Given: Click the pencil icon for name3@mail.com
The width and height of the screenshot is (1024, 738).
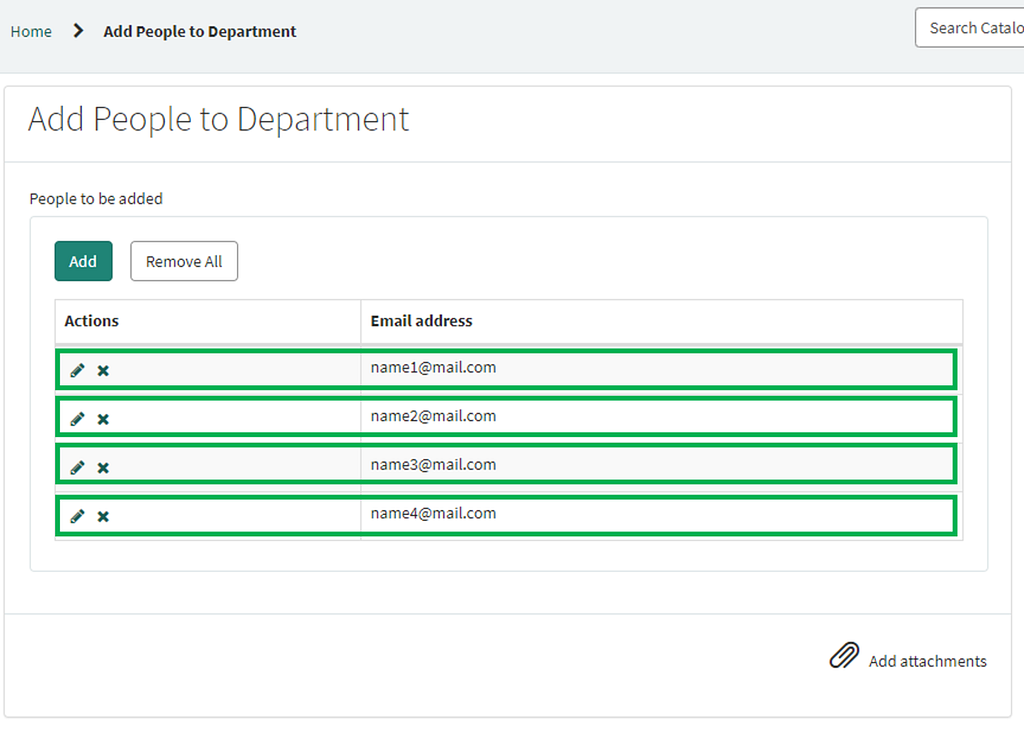Looking at the screenshot, I should (x=77, y=467).
